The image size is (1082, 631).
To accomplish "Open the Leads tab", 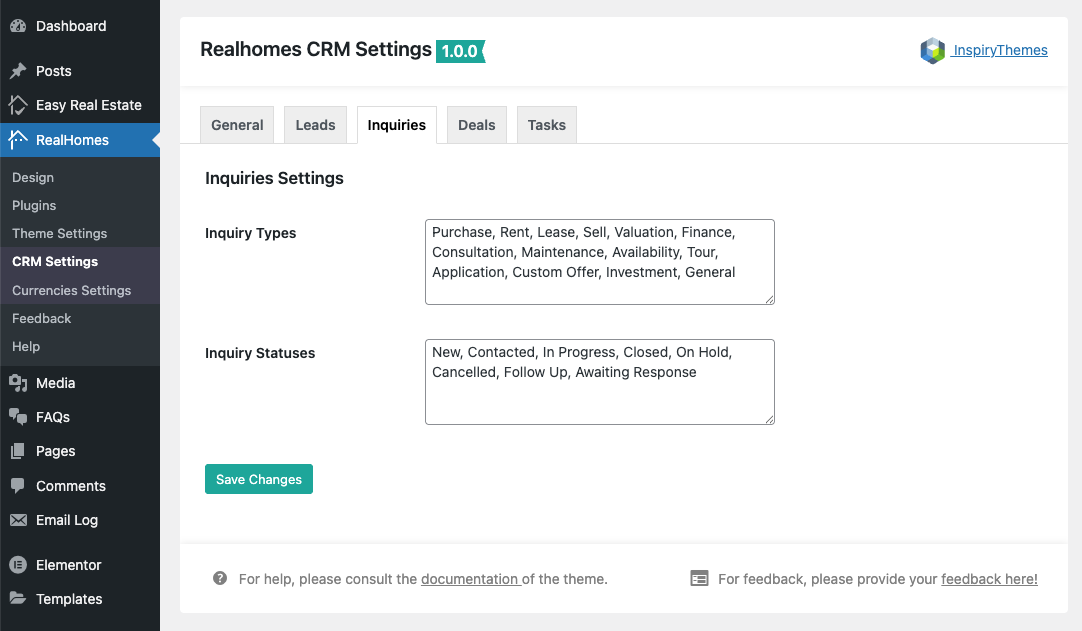I will 315,125.
